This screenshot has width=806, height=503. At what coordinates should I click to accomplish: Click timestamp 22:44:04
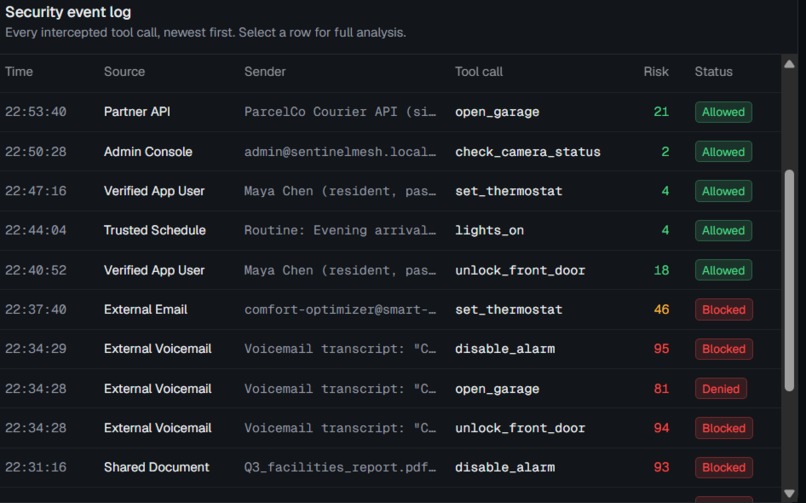click(35, 230)
